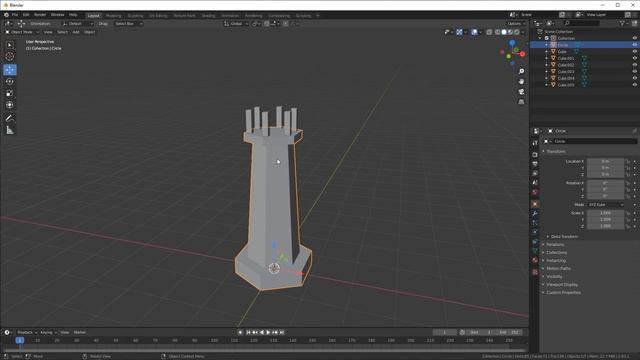640x360 pixels.
Task: Select the Select Box tool in the left toolbar
Action: point(10,45)
